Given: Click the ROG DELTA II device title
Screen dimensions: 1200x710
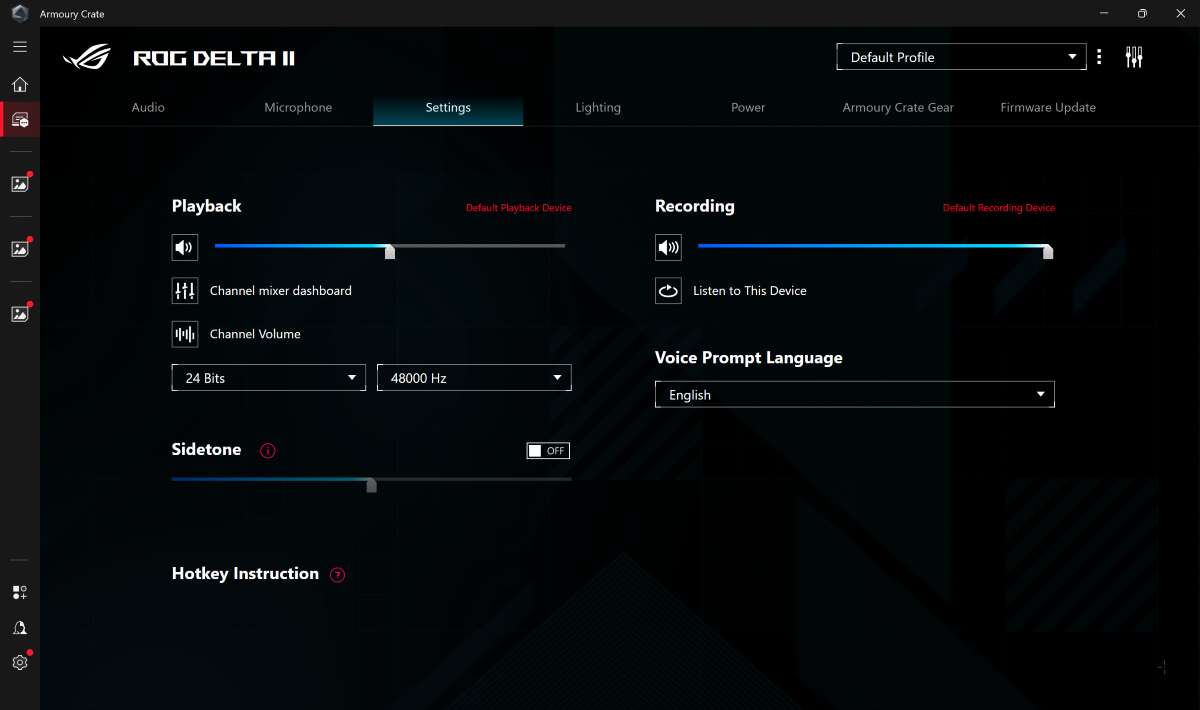Looking at the screenshot, I should pos(214,58).
